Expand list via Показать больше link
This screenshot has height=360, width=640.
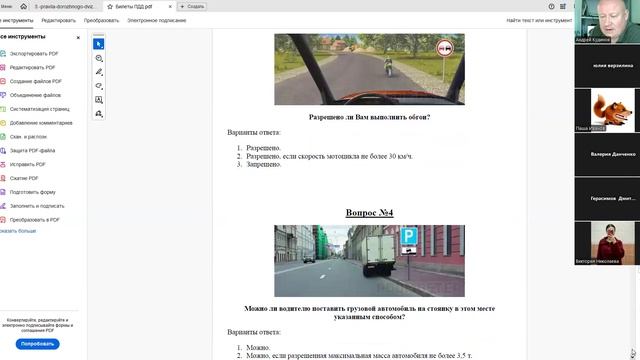(18, 231)
